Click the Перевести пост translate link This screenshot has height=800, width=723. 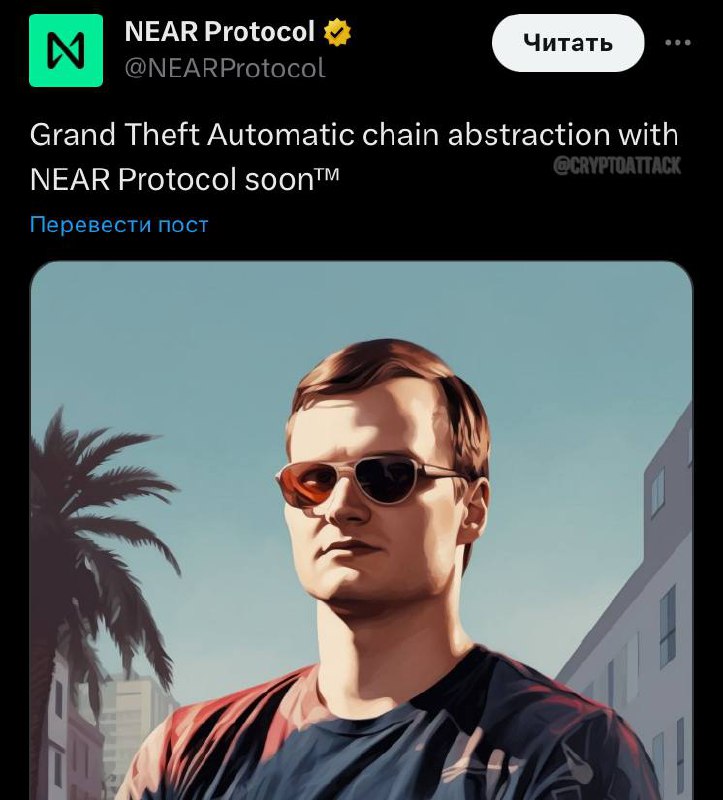[x=119, y=224]
